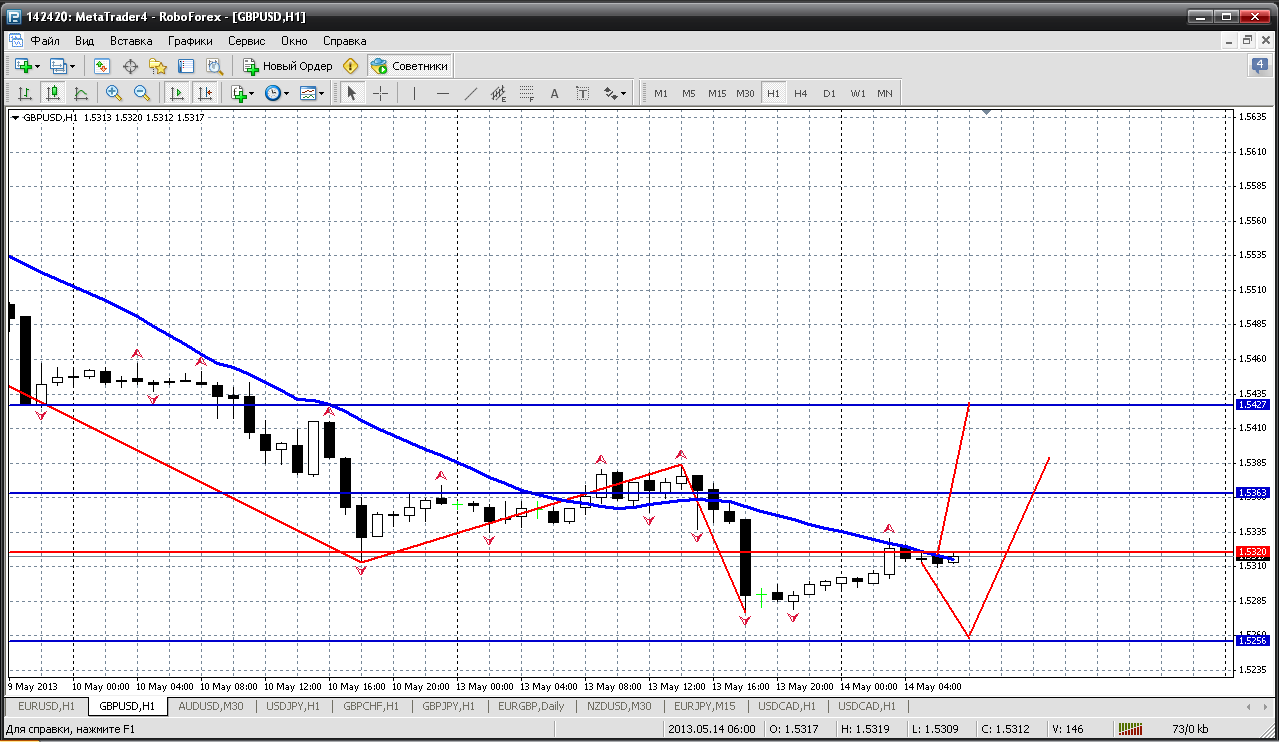
Task: Click the connection status bars indicator
Action: click(x=1129, y=729)
